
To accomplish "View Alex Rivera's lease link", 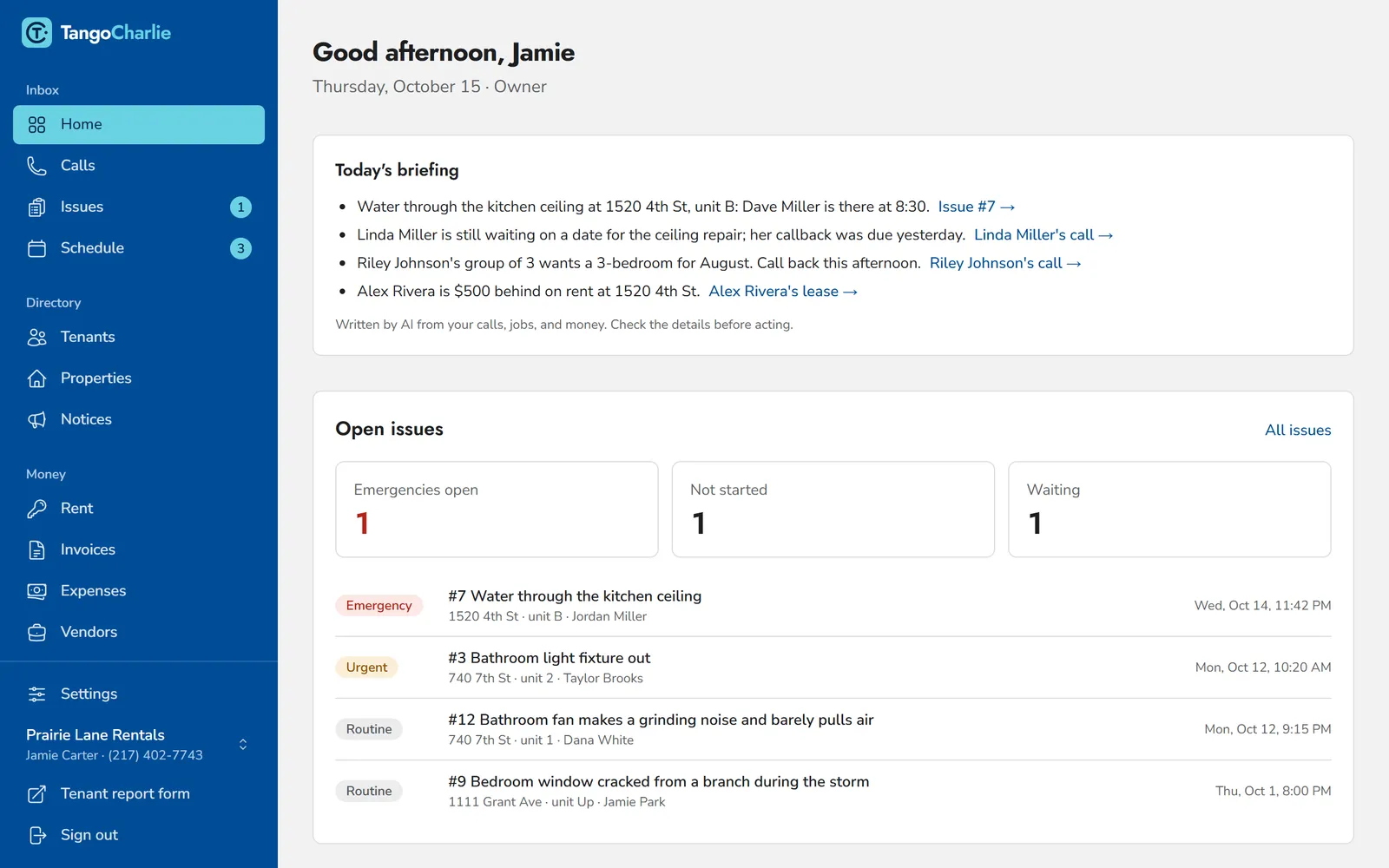I will coord(783,292).
